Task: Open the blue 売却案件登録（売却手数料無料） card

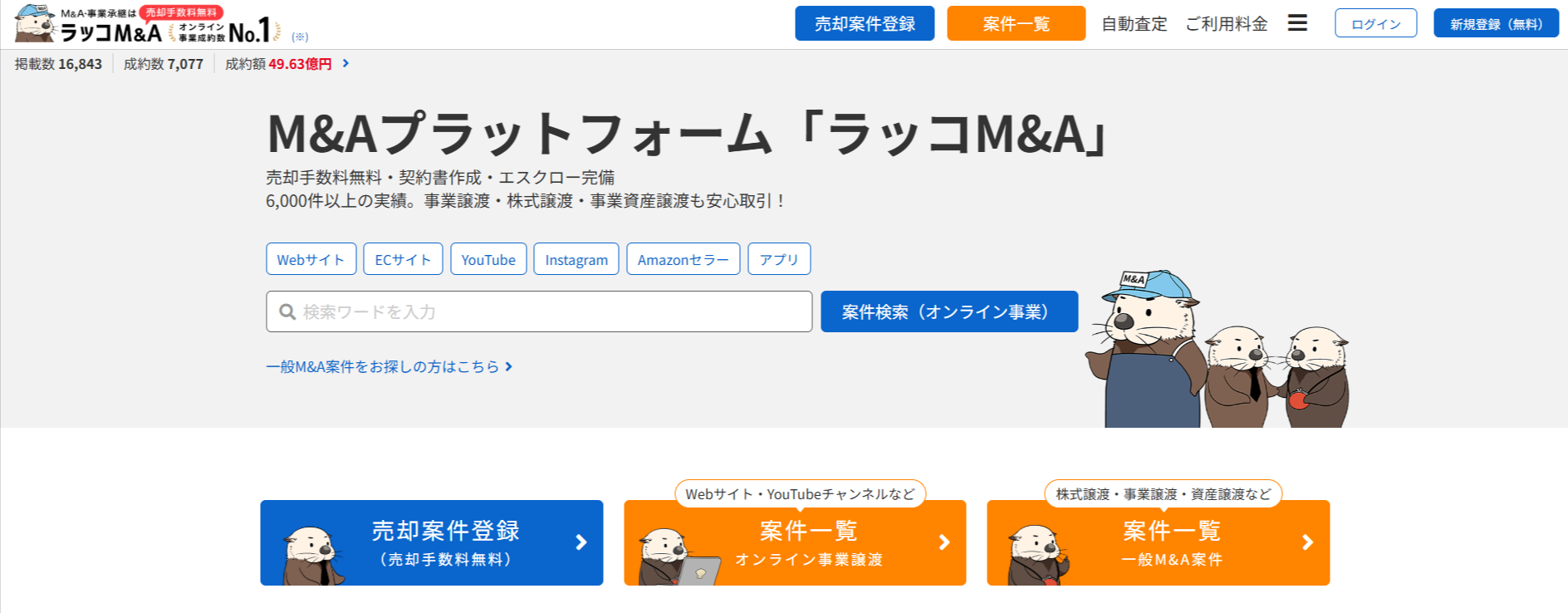Action: click(x=431, y=542)
